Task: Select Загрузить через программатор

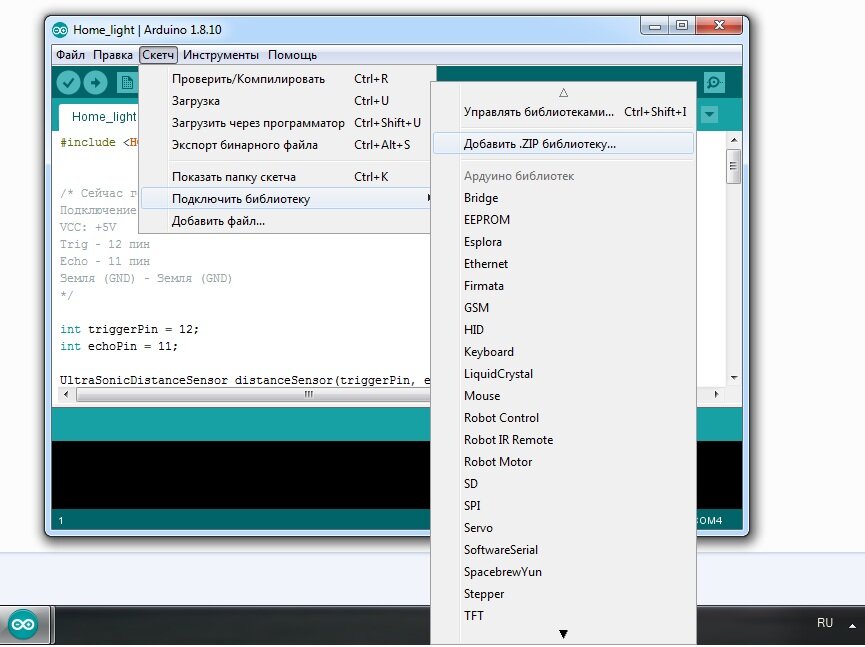Action: (x=285, y=123)
